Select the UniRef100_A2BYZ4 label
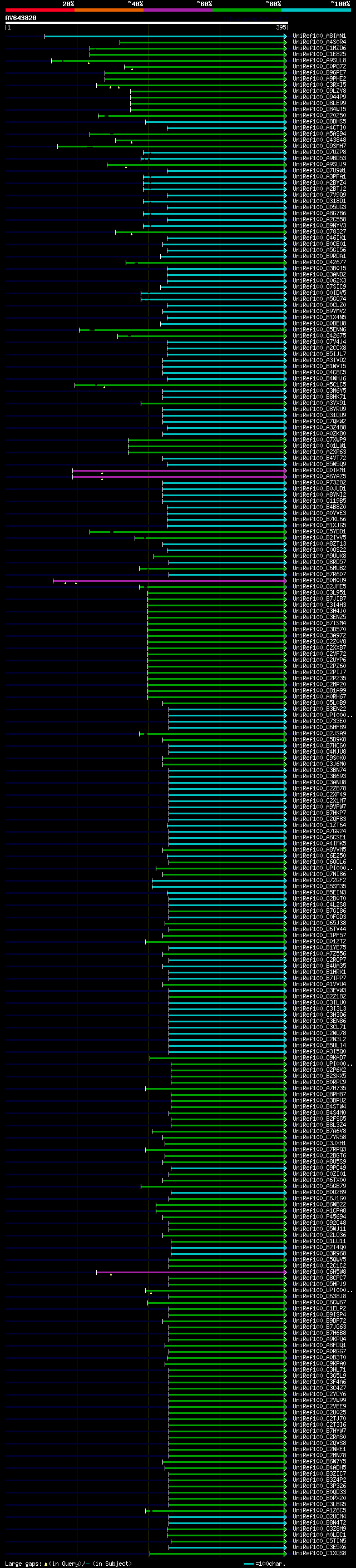 click(x=319, y=182)
